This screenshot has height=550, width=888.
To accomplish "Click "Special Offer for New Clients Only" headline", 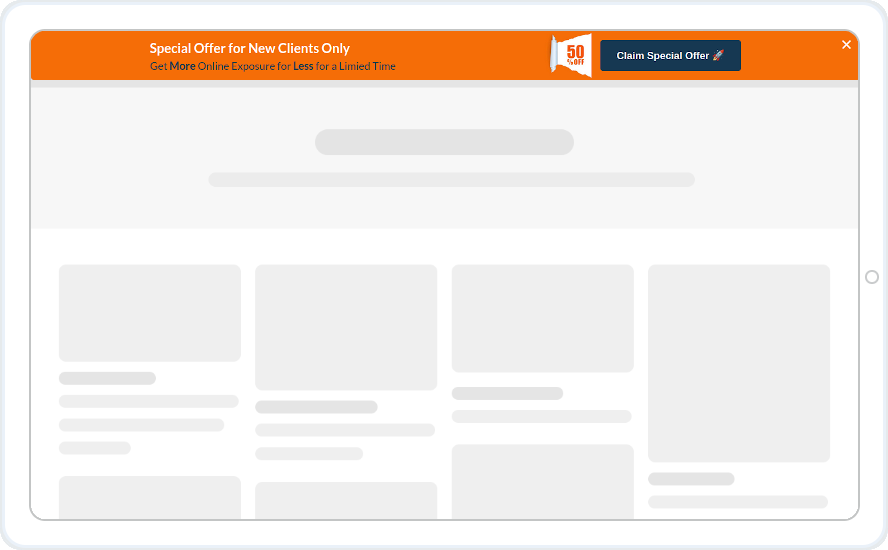I will 250,48.
